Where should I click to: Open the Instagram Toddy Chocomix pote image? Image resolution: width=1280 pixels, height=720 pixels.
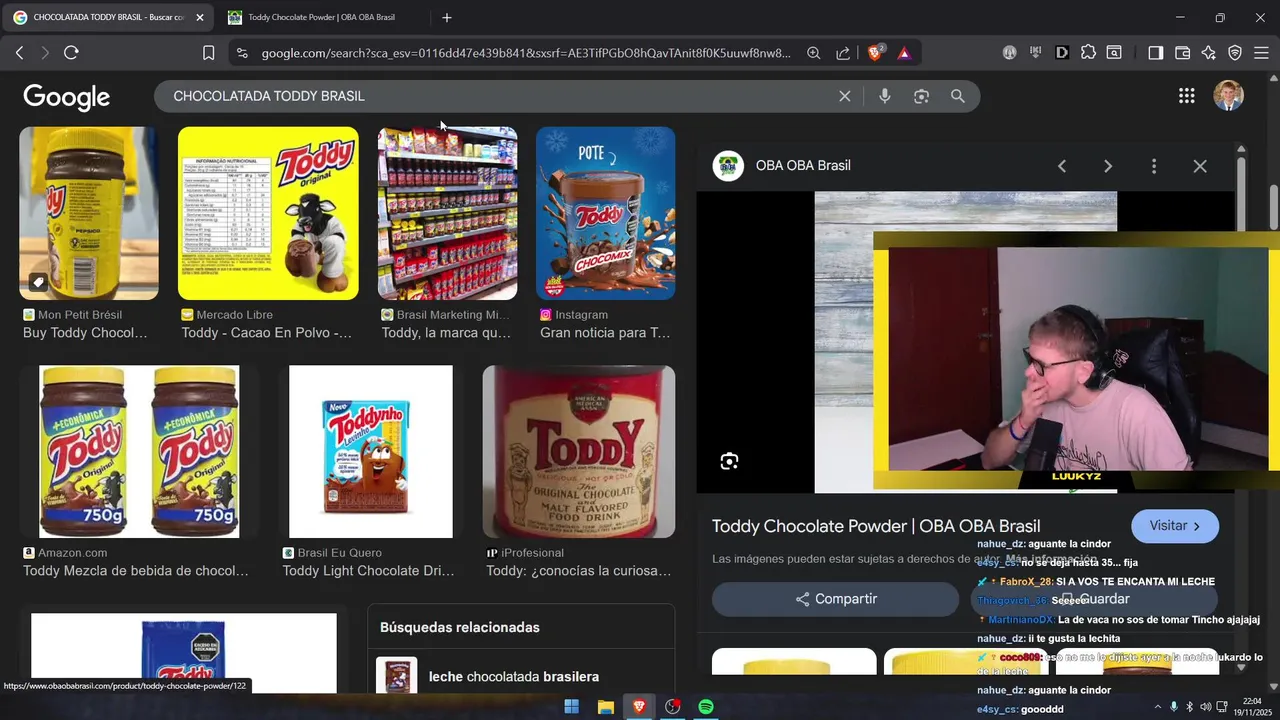606,213
